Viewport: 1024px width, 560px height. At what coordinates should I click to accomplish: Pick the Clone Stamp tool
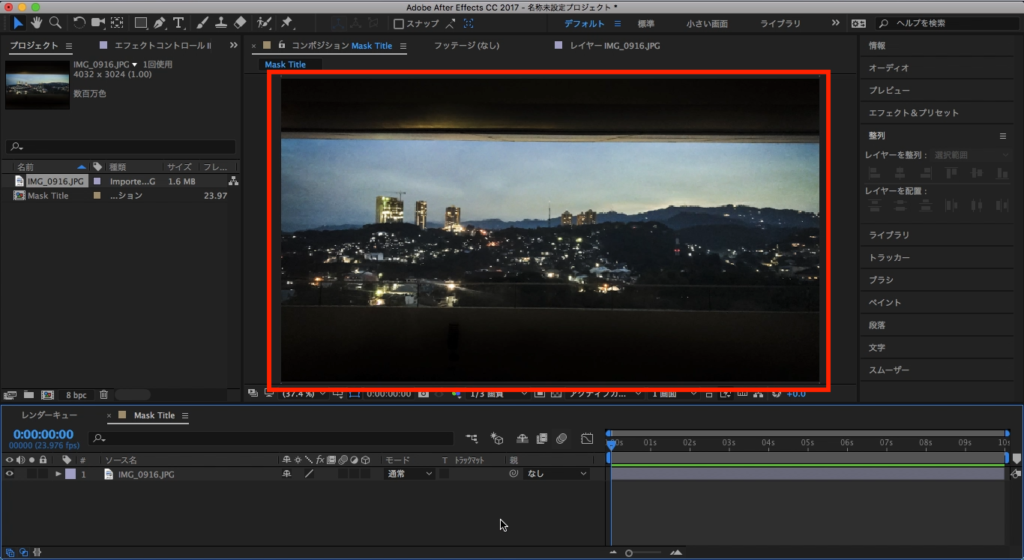(220, 22)
